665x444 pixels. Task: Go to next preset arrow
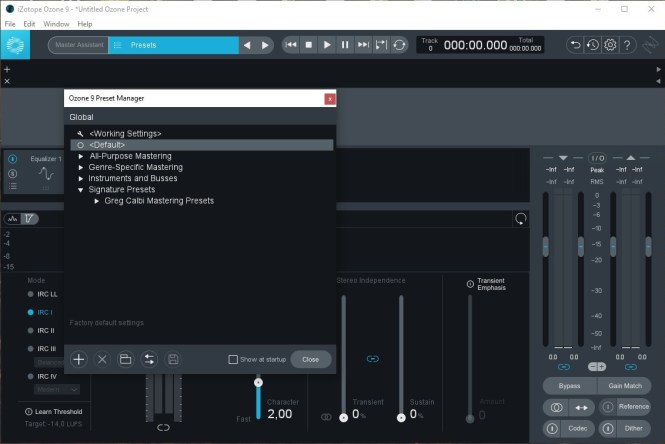pos(265,45)
